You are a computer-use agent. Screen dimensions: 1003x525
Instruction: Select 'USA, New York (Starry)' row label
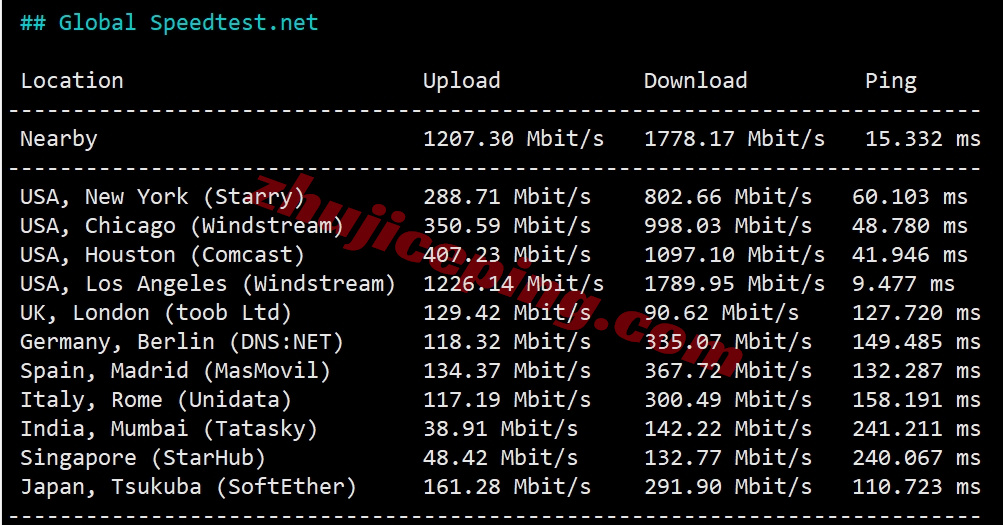tap(162, 197)
